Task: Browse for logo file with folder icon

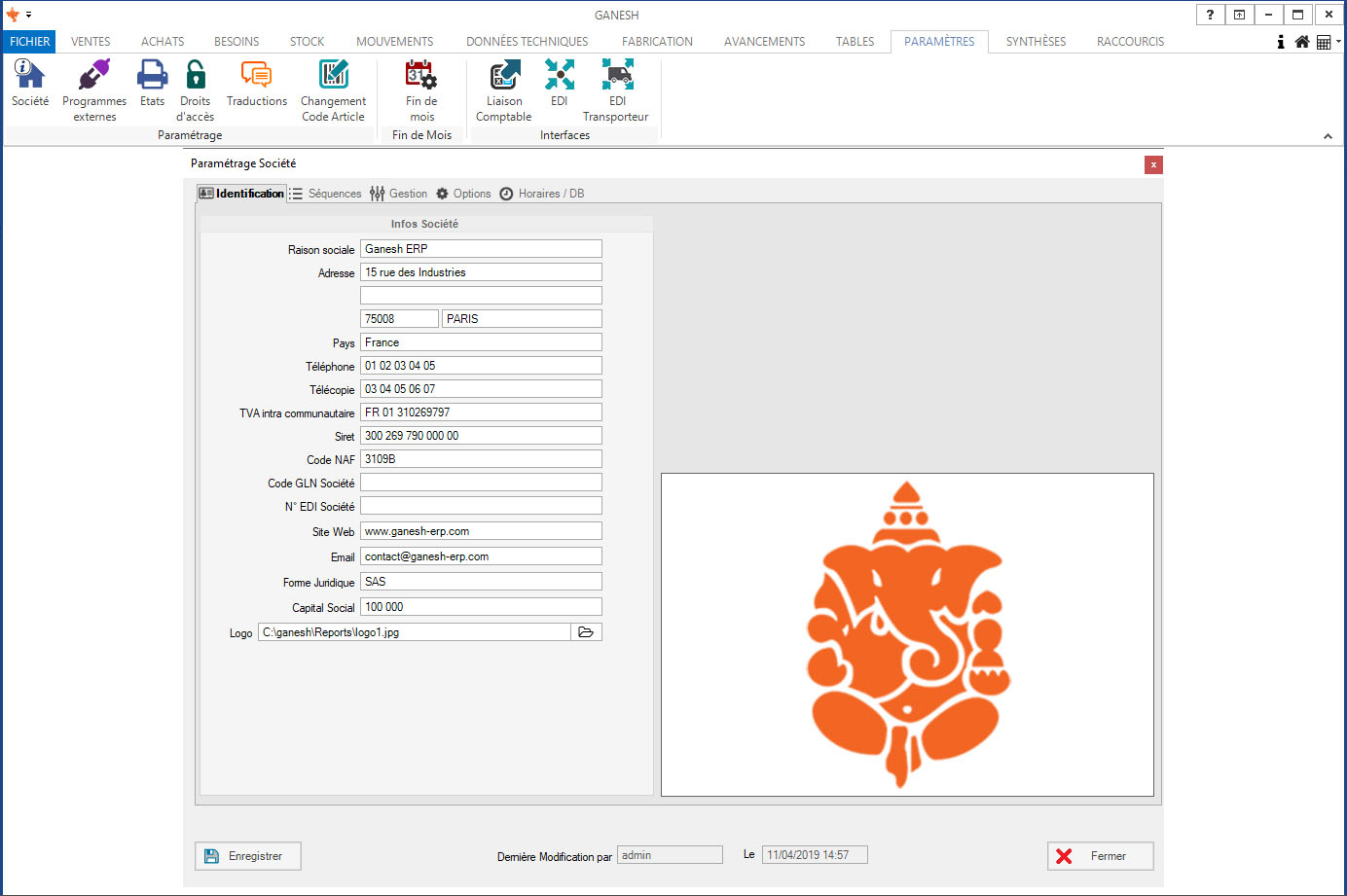Action: click(586, 632)
